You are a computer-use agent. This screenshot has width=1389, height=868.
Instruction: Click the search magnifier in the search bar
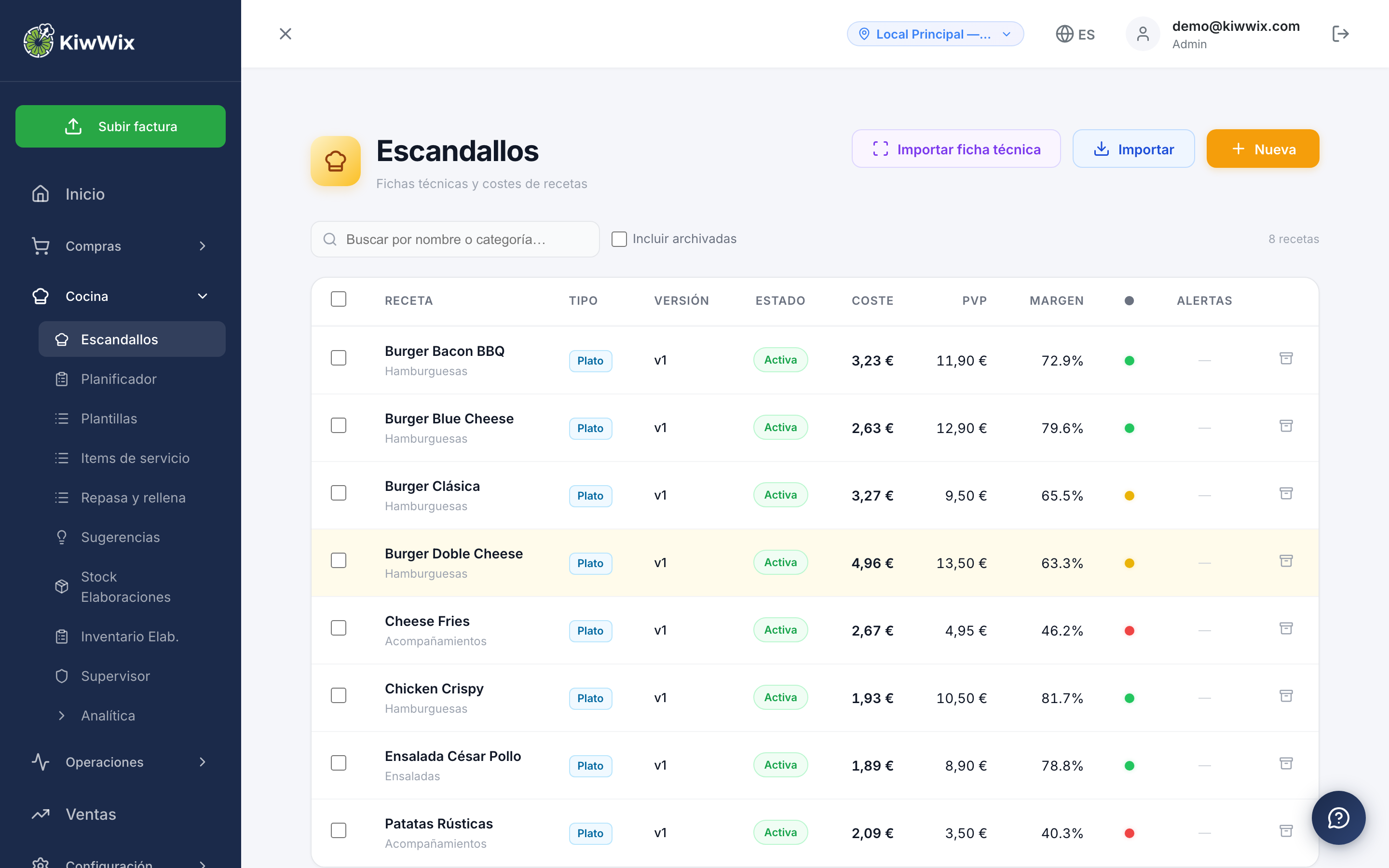click(x=330, y=239)
